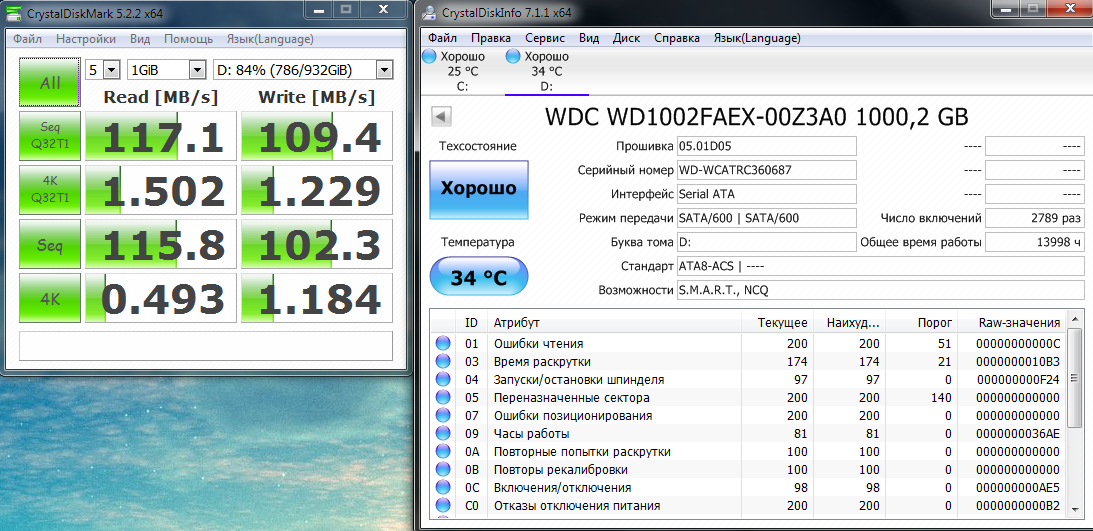
Task: Click the ID column header
Action: tap(471, 323)
